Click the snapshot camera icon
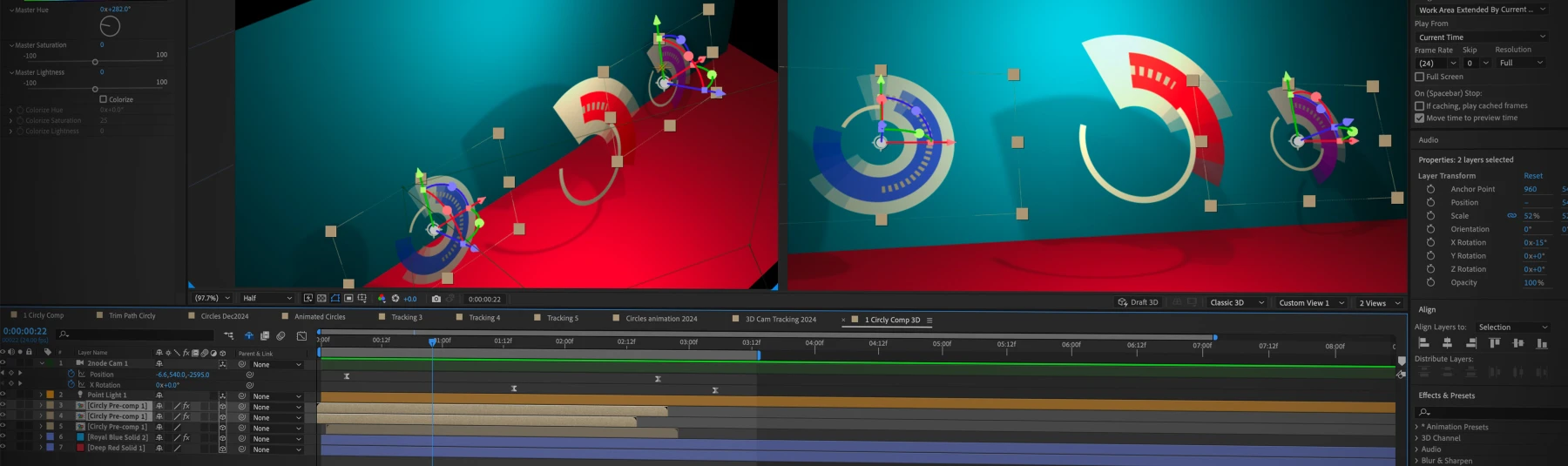The height and width of the screenshot is (466, 1568). click(436, 299)
